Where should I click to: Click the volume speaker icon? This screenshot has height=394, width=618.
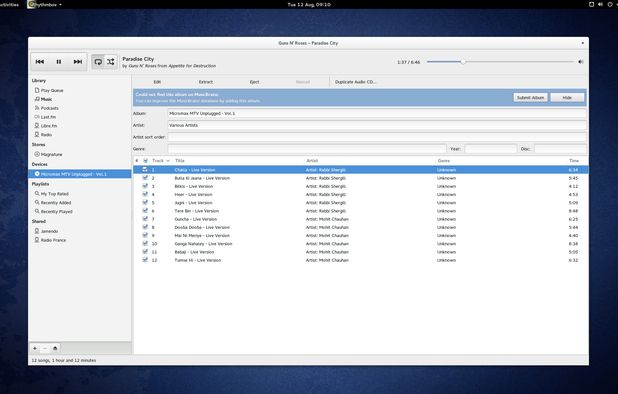coord(581,62)
